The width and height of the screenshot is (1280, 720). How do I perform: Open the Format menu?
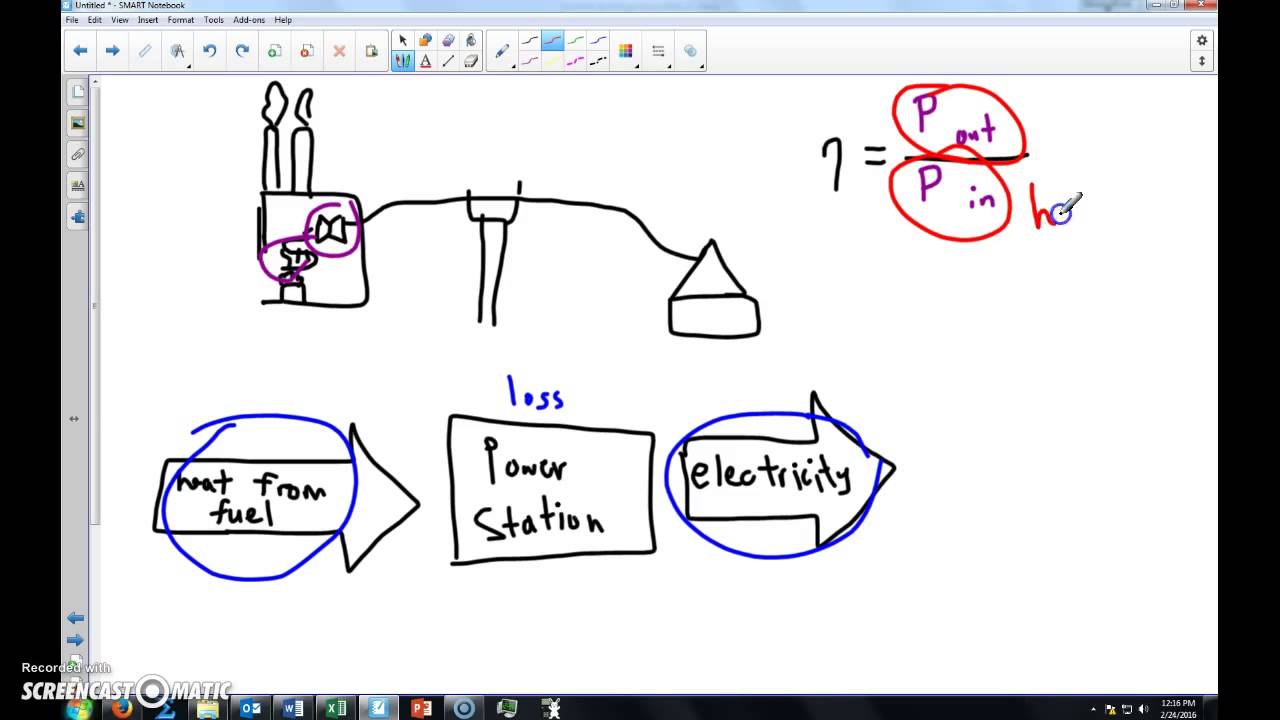(x=181, y=20)
